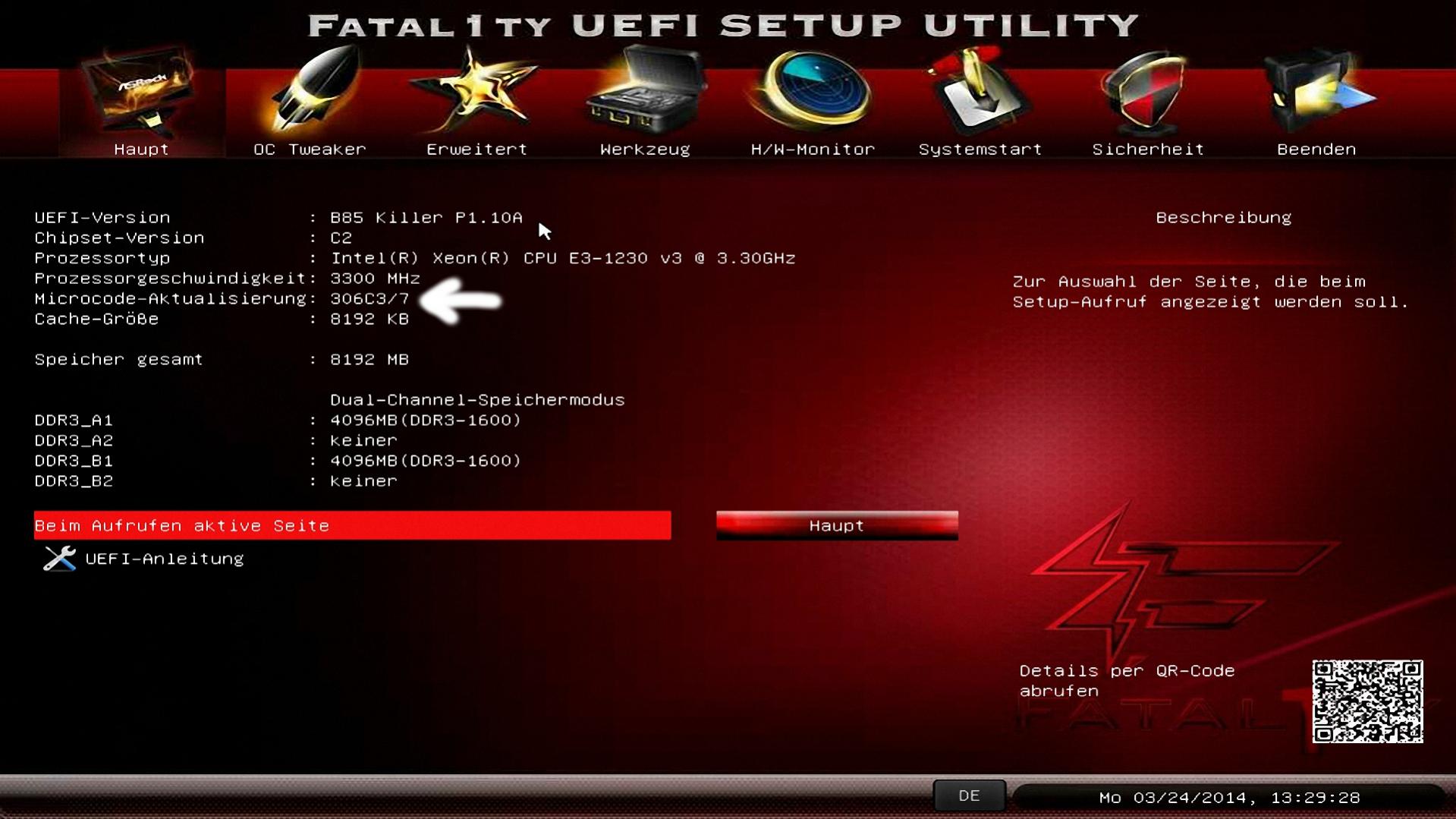The height and width of the screenshot is (819, 1456).
Task: Click the Speicher gesamt label
Action: point(119,360)
